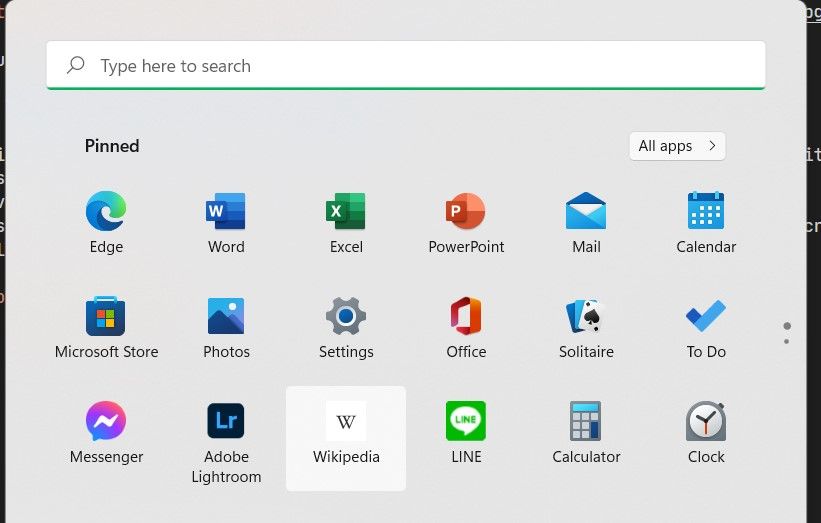Image resolution: width=821 pixels, height=523 pixels.
Task: Start Solitaire card game
Action: [x=586, y=316]
